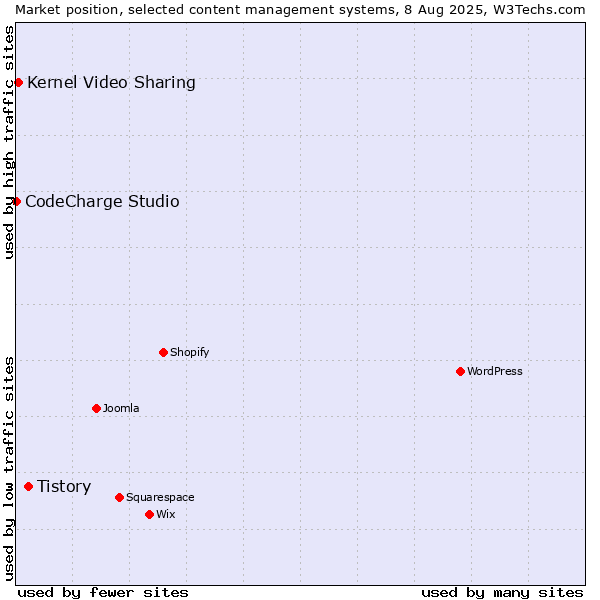
Task: Click the Squarespace red marker
Action: click(x=119, y=497)
